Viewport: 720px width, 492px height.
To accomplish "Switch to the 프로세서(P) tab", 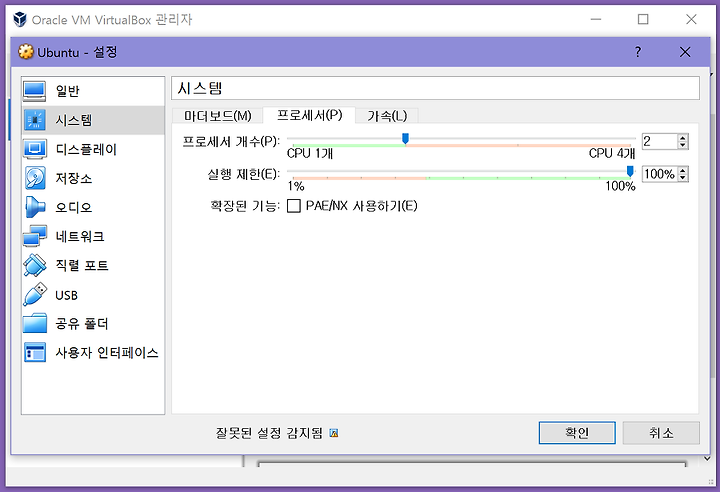I will coord(309,115).
